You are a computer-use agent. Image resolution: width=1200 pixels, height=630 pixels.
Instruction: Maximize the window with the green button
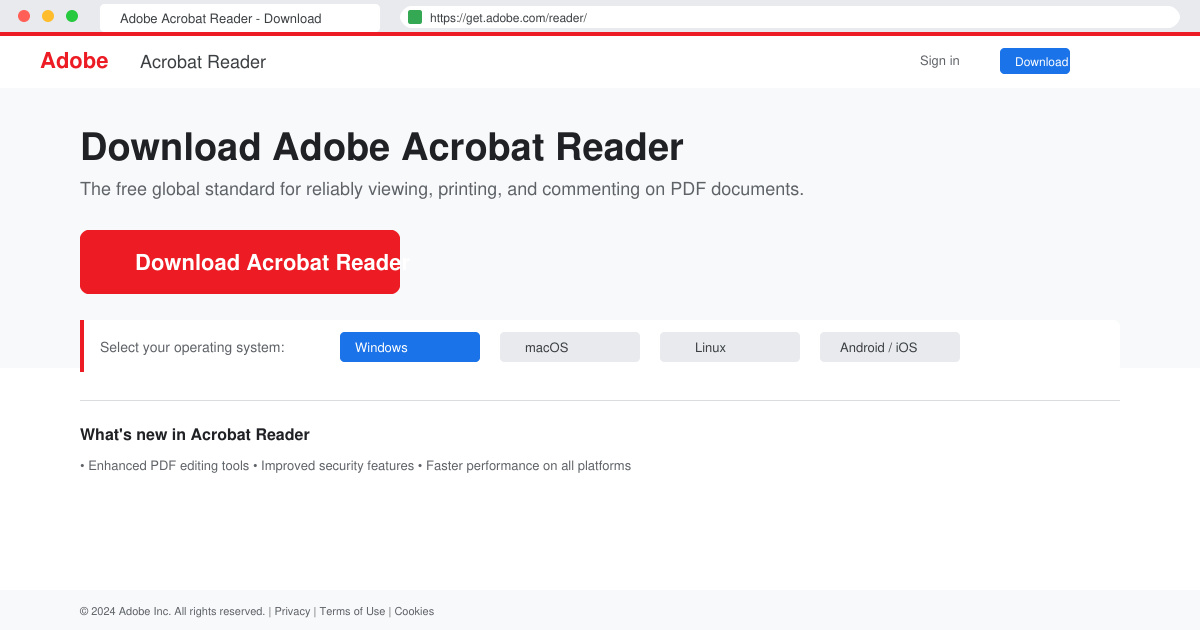coord(72,16)
